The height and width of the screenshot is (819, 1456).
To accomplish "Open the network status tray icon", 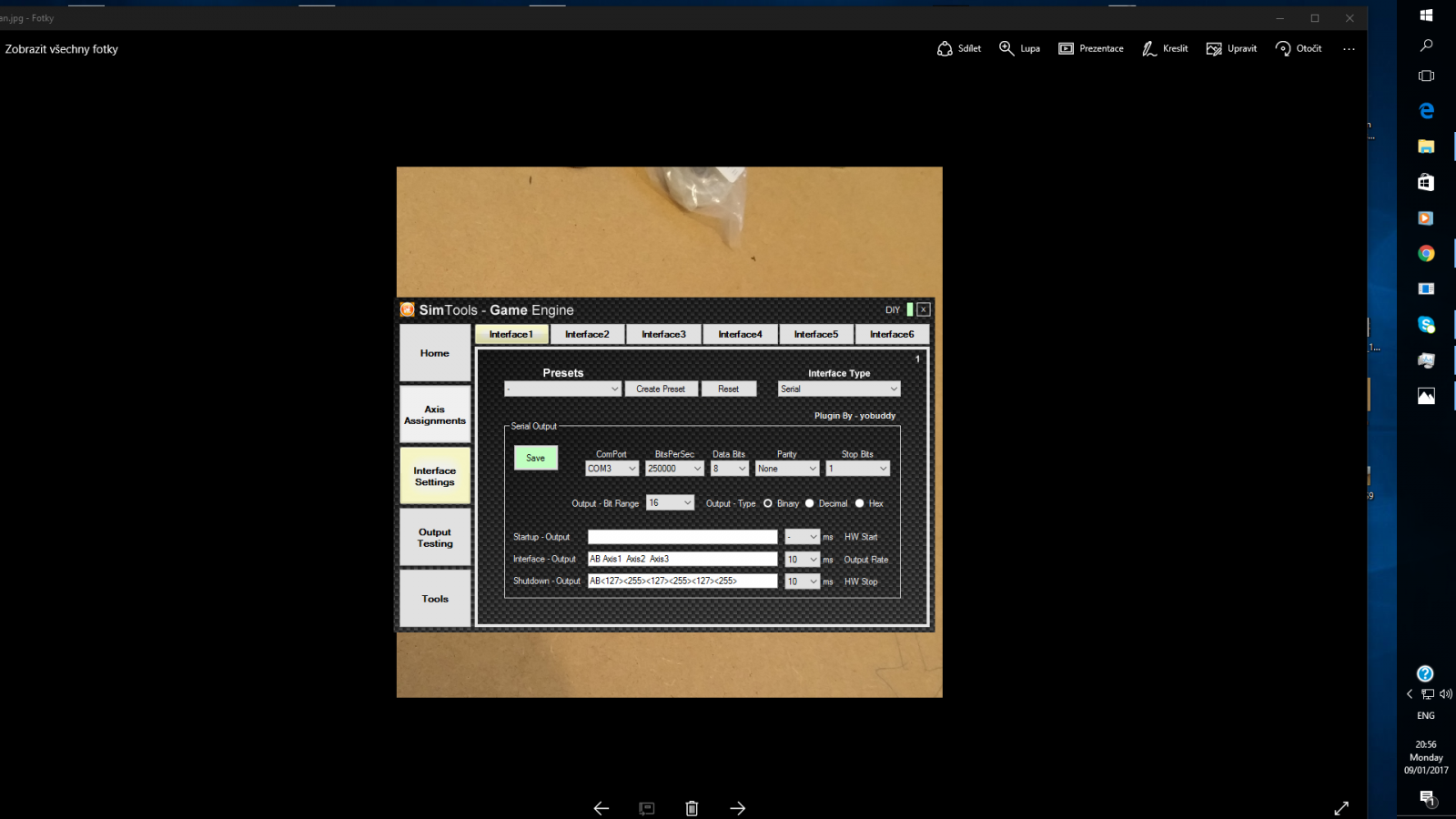I will coord(1427,694).
